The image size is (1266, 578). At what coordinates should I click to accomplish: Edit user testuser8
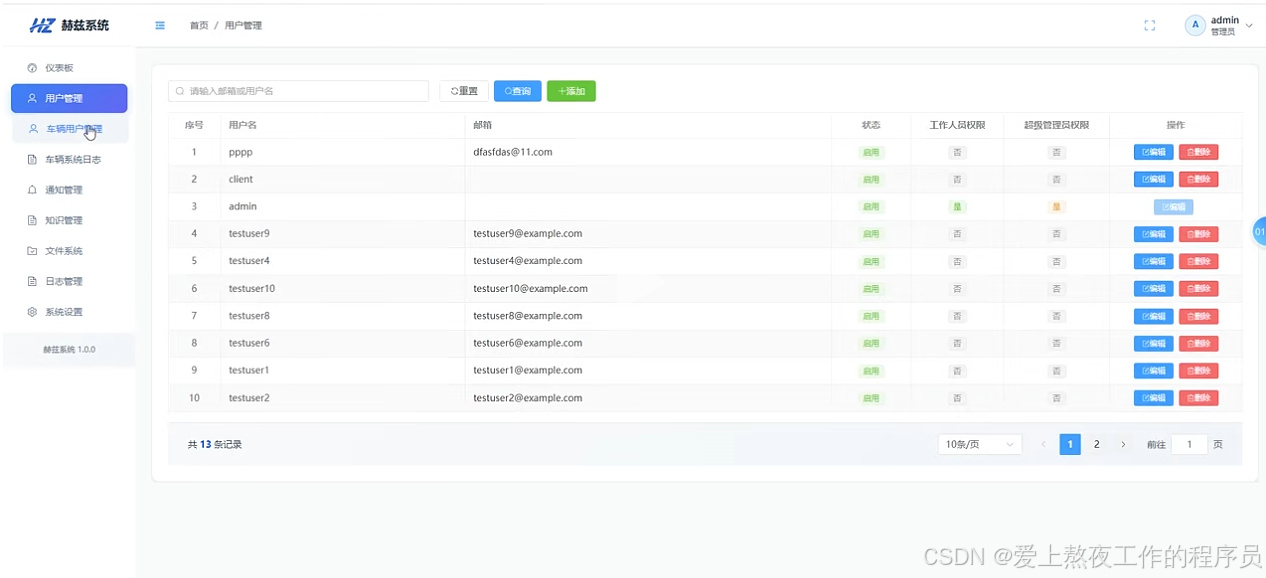pos(1153,316)
